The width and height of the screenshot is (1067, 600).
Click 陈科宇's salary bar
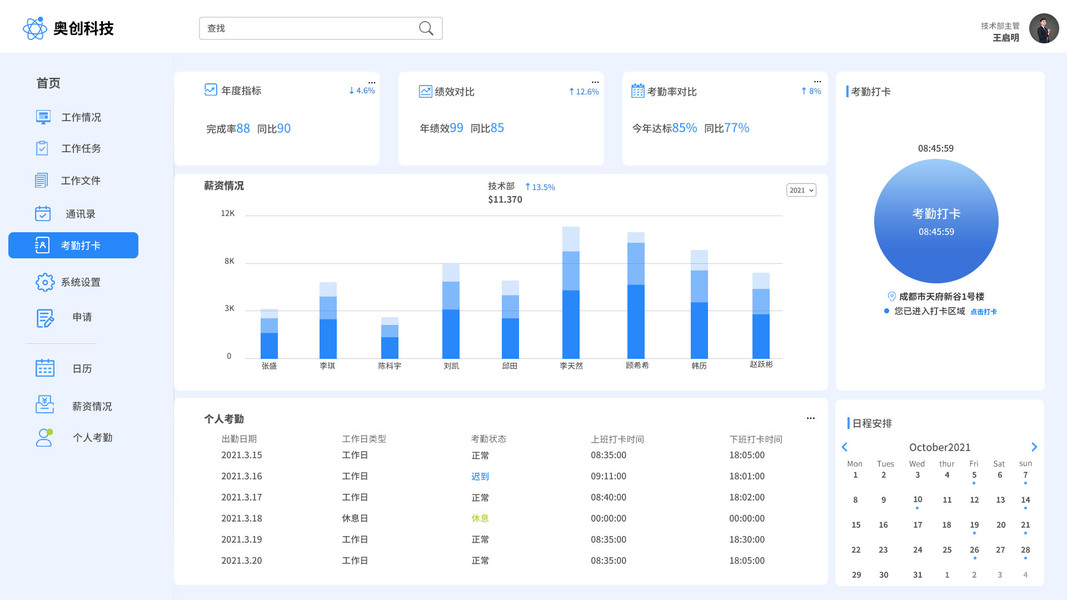click(390, 338)
